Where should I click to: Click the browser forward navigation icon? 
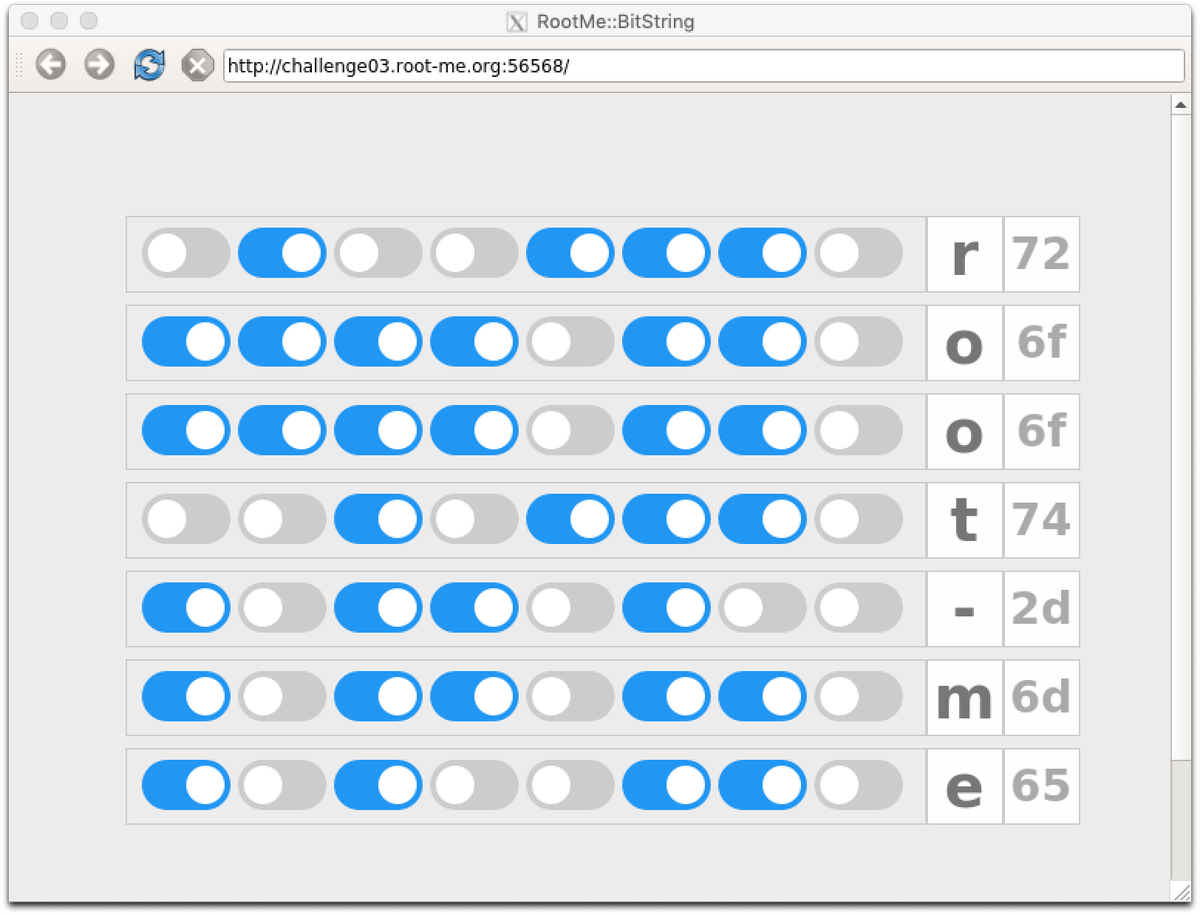[x=98, y=65]
